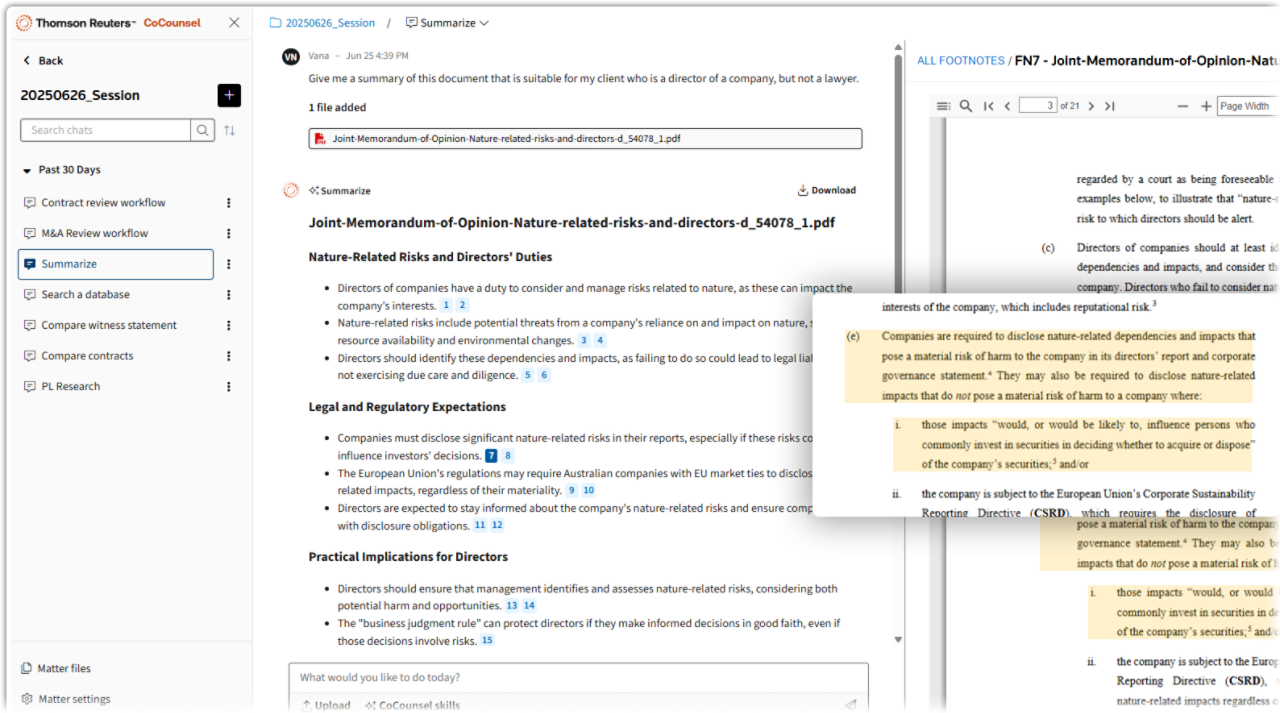Navigate to 20250626_Session breadcrumb folder
The width and height of the screenshot is (1280, 713).
(x=322, y=23)
